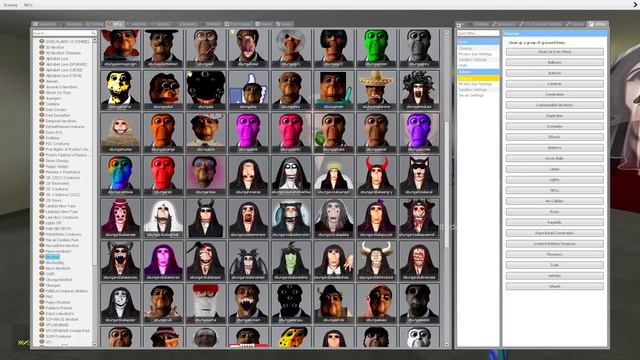Pick the pink-faced purple-hooded nun NPC
640x360 pixels.
point(163,260)
